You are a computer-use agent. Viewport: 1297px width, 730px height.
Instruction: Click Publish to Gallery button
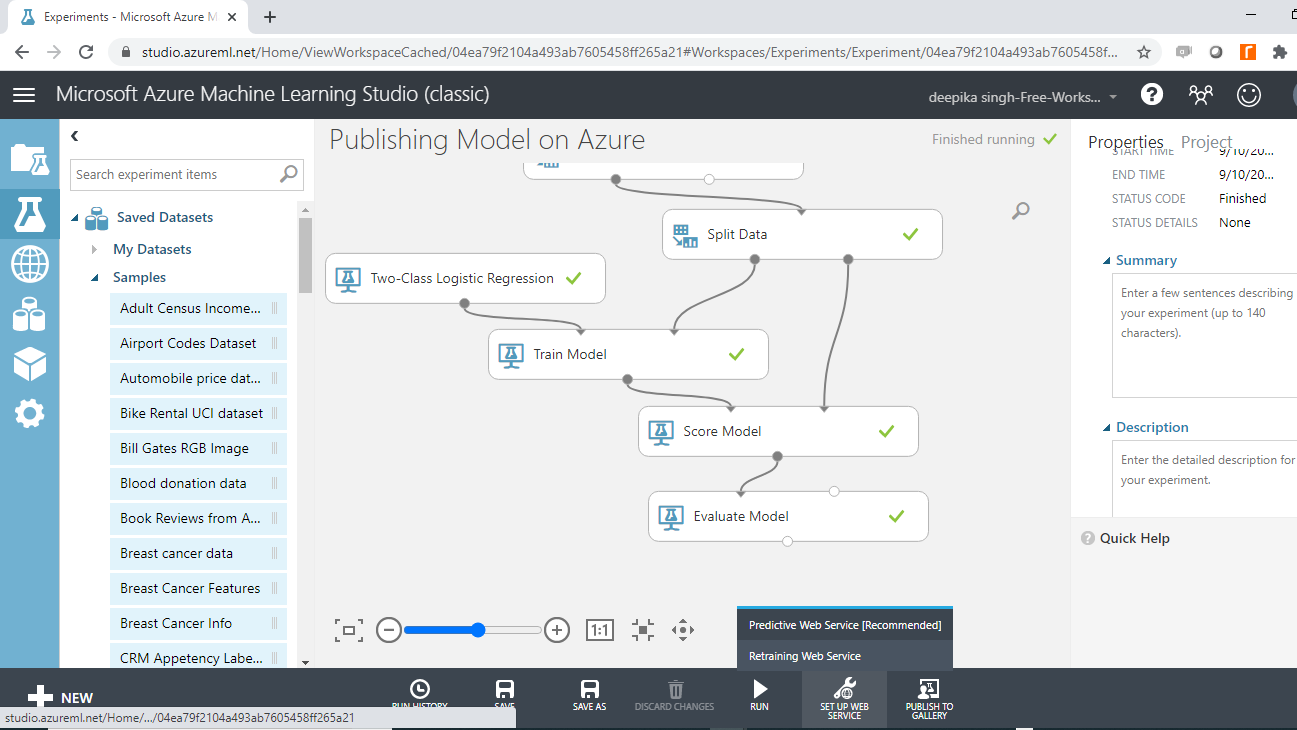pyautogui.click(x=929, y=698)
